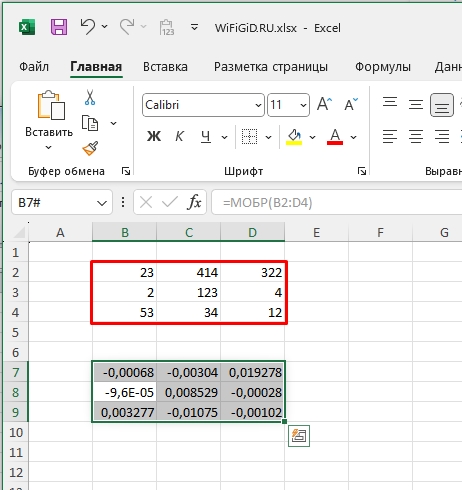This screenshot has width=462, height=490.
Task: Expand the Name Box dropdown arrow
Action: (x=102, y=203)
